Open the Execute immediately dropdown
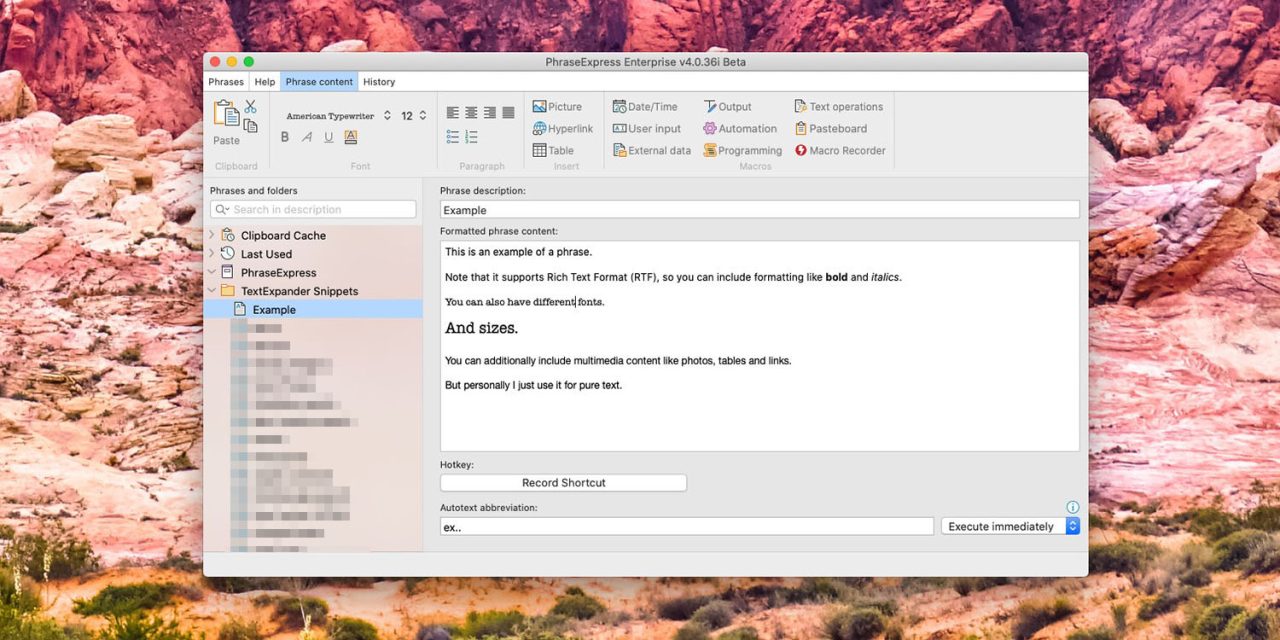 pyautogui.click(x=1010, y=526)
